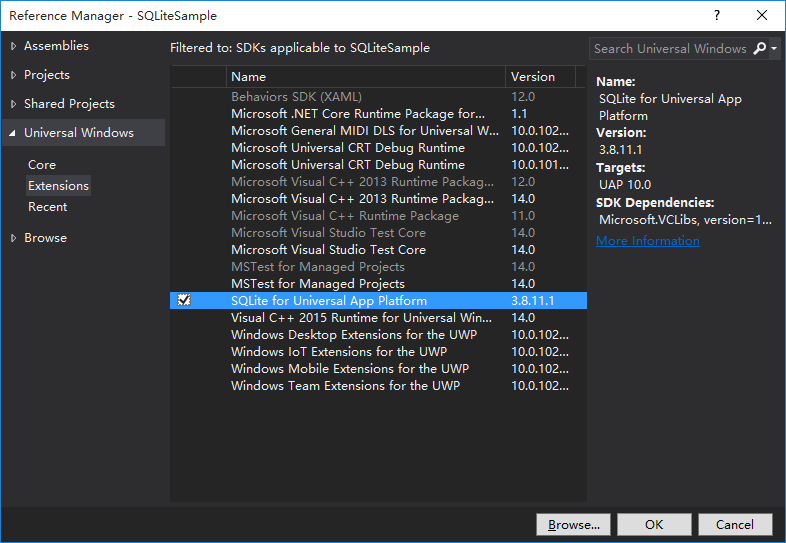786x543 pixels.
Task: Sort by the Name column header
Action: pos(366,77)
